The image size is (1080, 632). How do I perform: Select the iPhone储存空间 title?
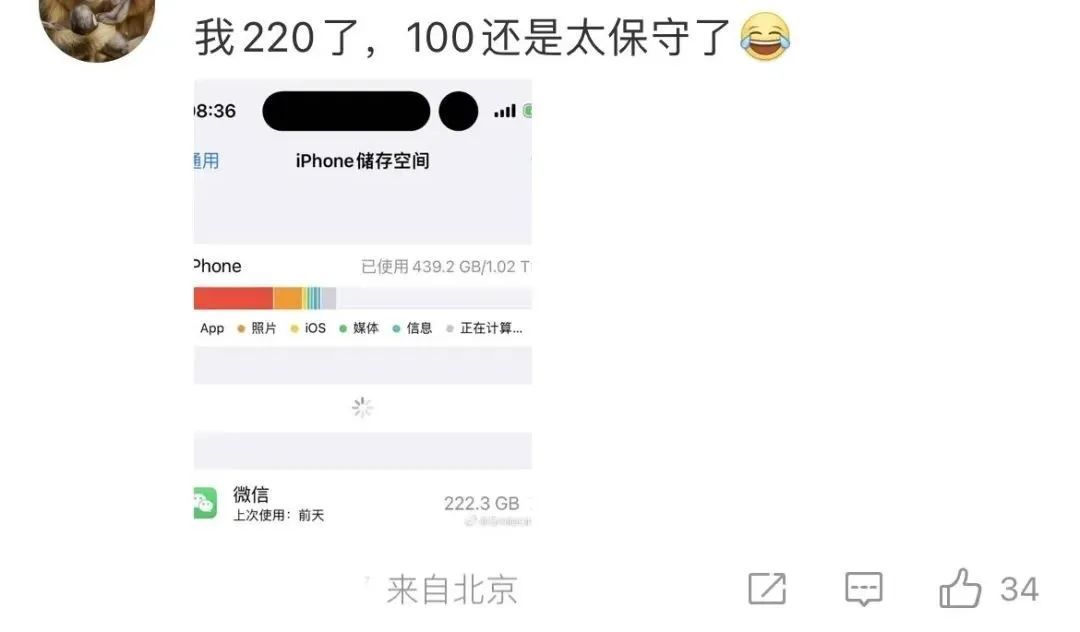pos(362,160)
